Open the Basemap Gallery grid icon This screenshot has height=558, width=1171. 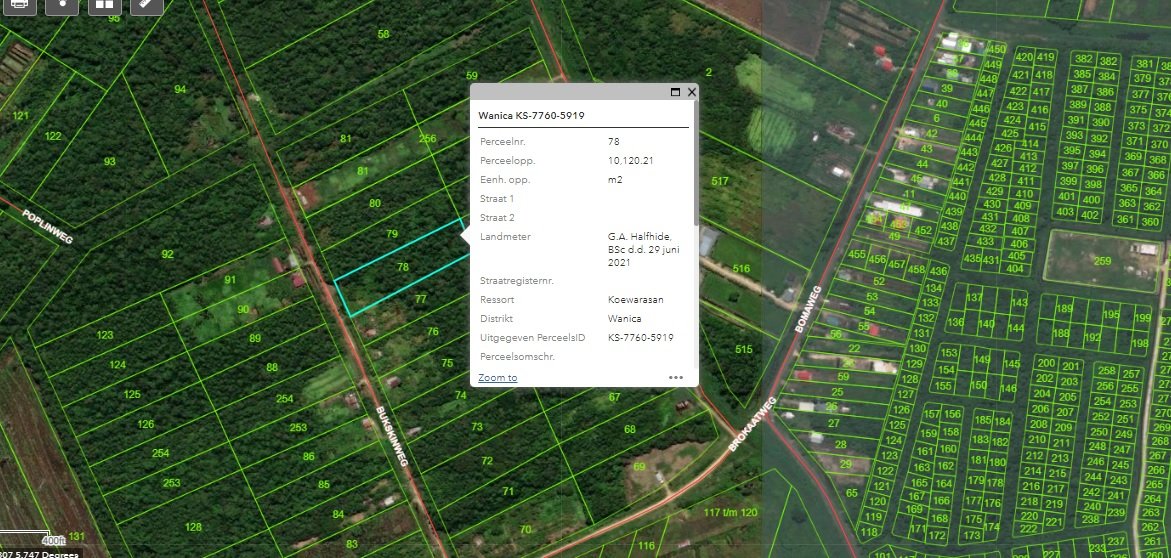104,4
